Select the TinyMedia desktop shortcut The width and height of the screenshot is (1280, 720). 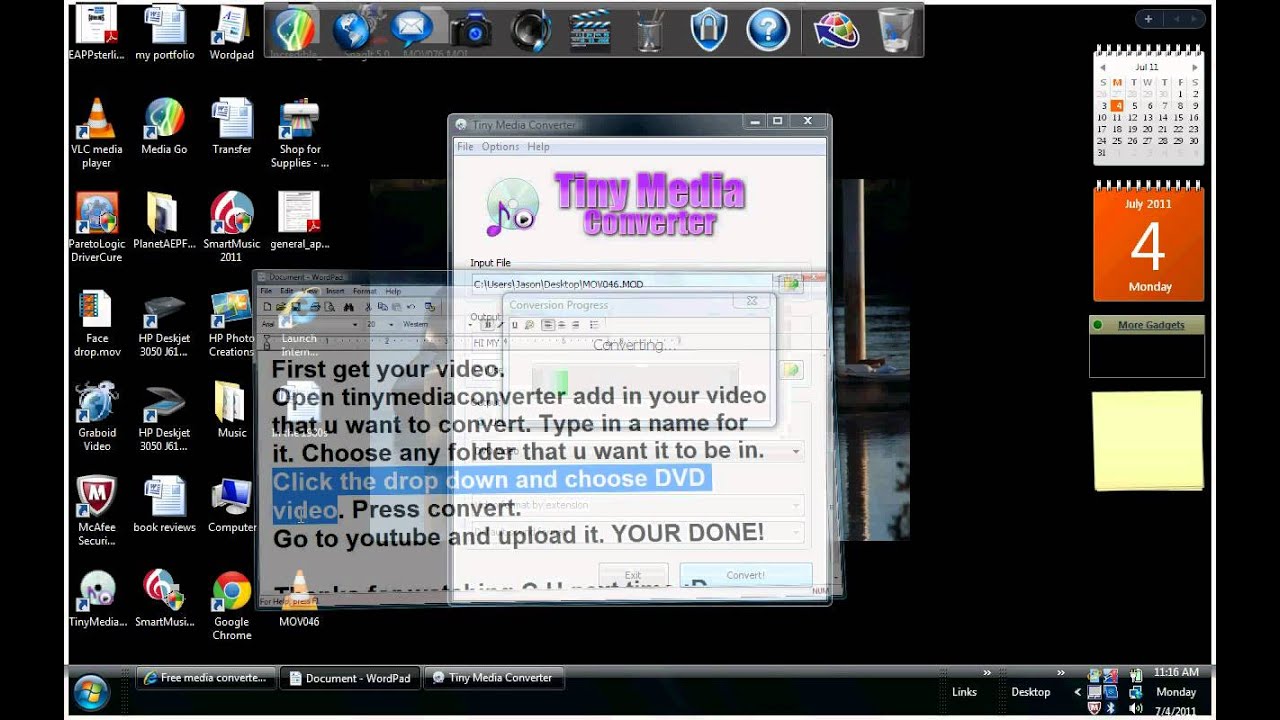click(97, 598)
